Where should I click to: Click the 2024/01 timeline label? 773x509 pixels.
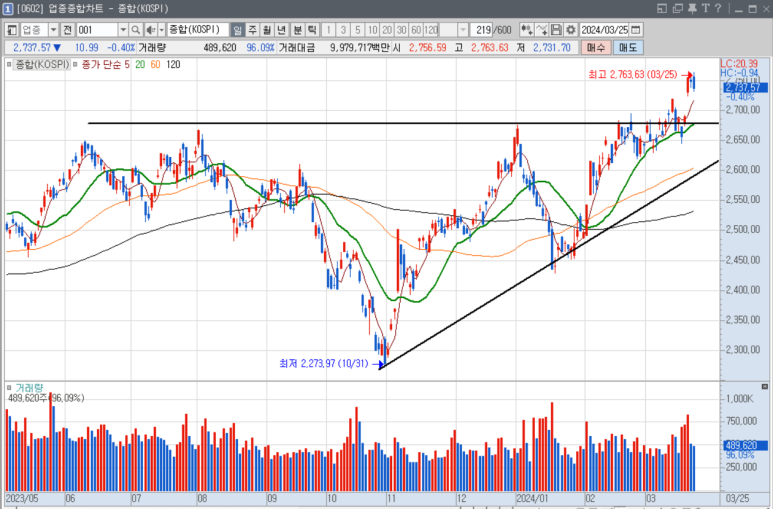coord(532,498)
